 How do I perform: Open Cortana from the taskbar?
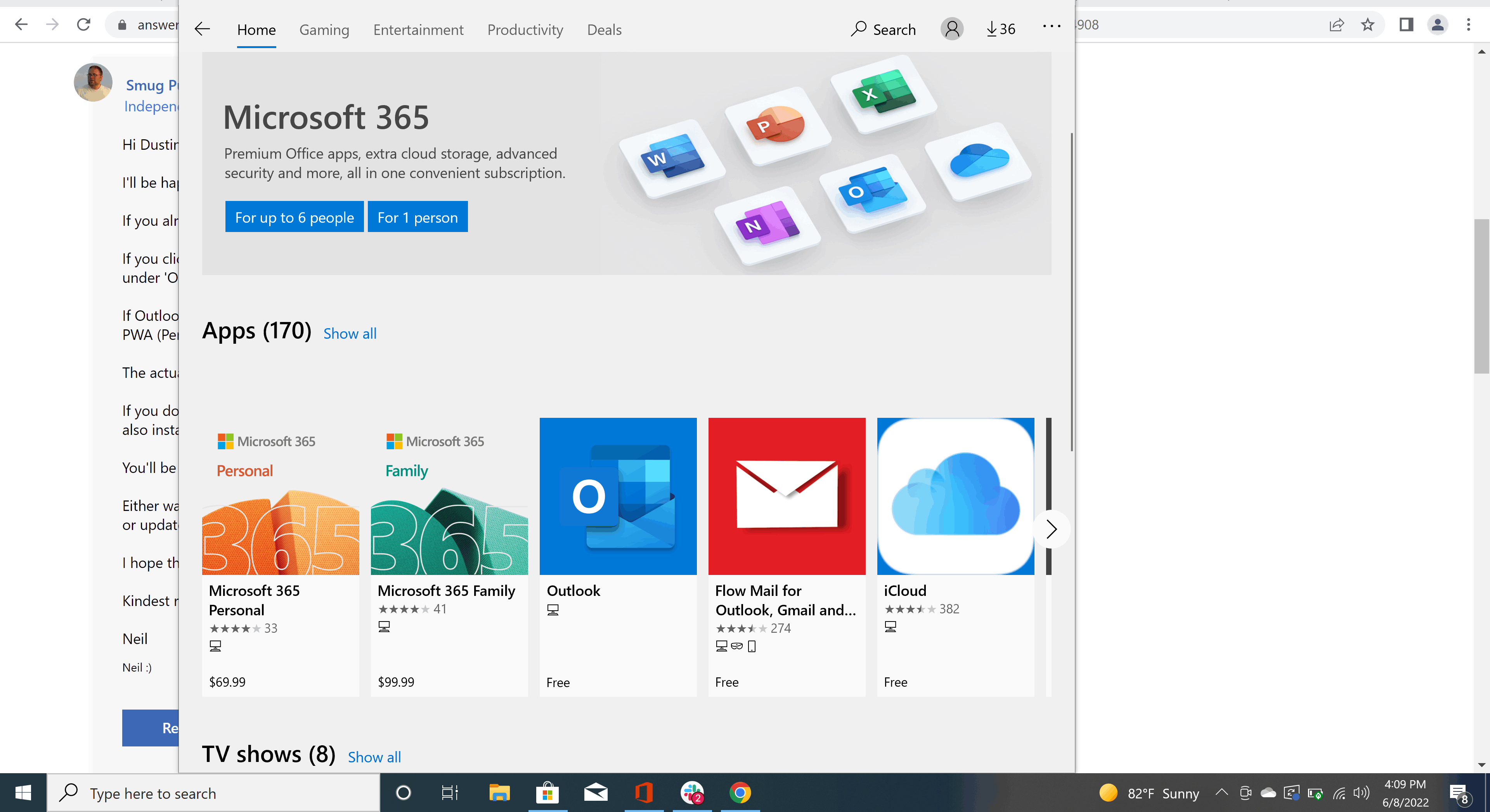[403, 793]
